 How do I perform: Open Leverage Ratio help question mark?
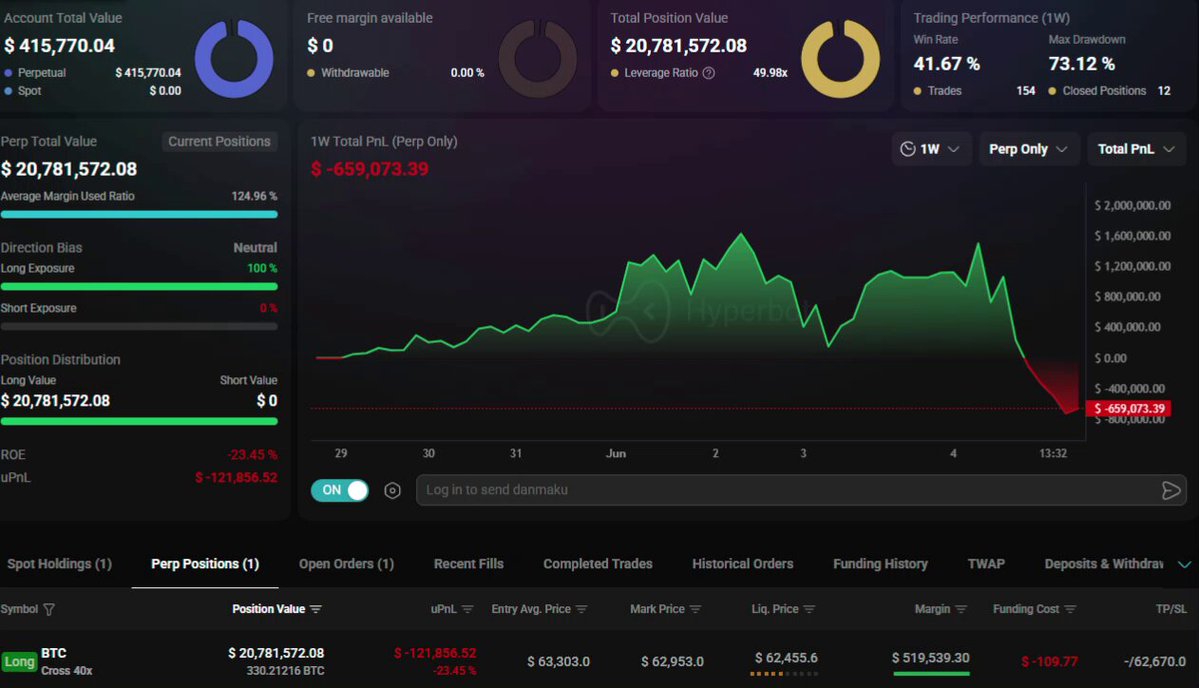[x=709, y=73]
